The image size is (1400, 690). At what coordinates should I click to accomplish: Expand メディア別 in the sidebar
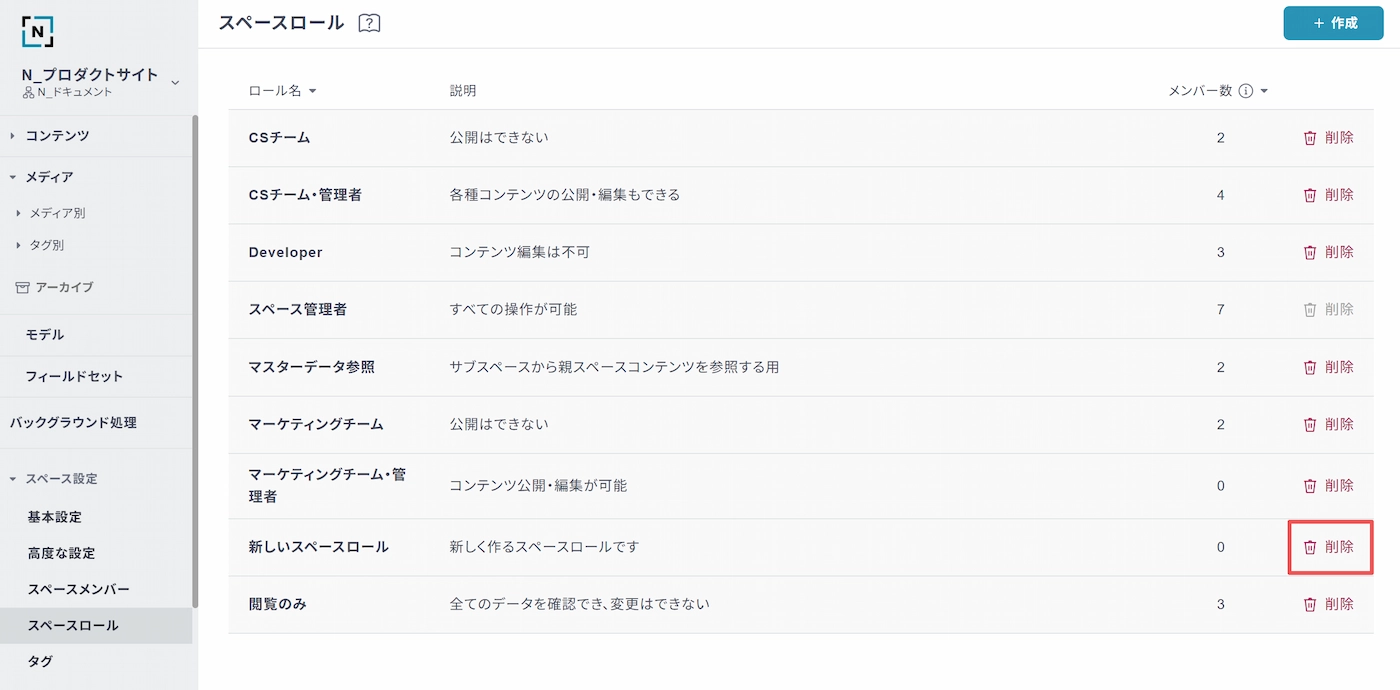pos(18,213)
